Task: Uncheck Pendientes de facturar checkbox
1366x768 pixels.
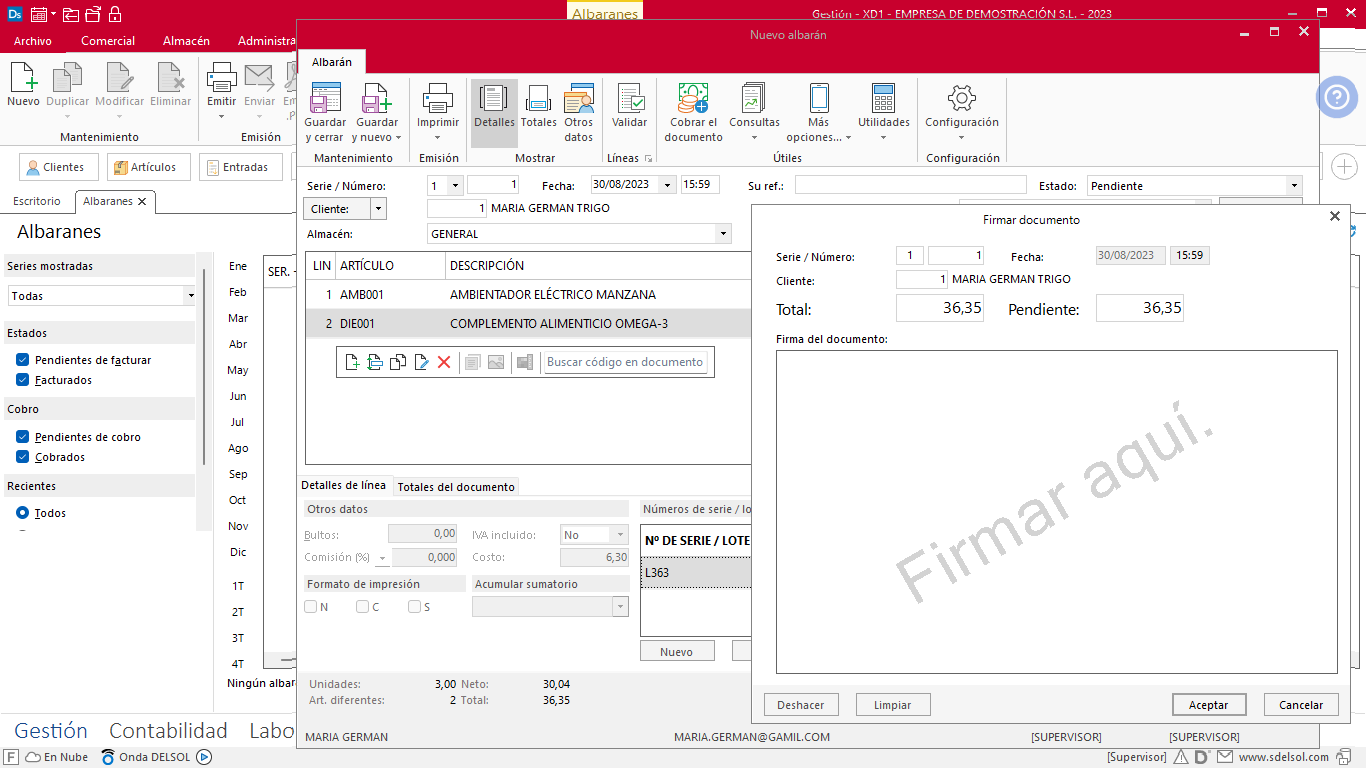Action: click(x=23, y=360)
